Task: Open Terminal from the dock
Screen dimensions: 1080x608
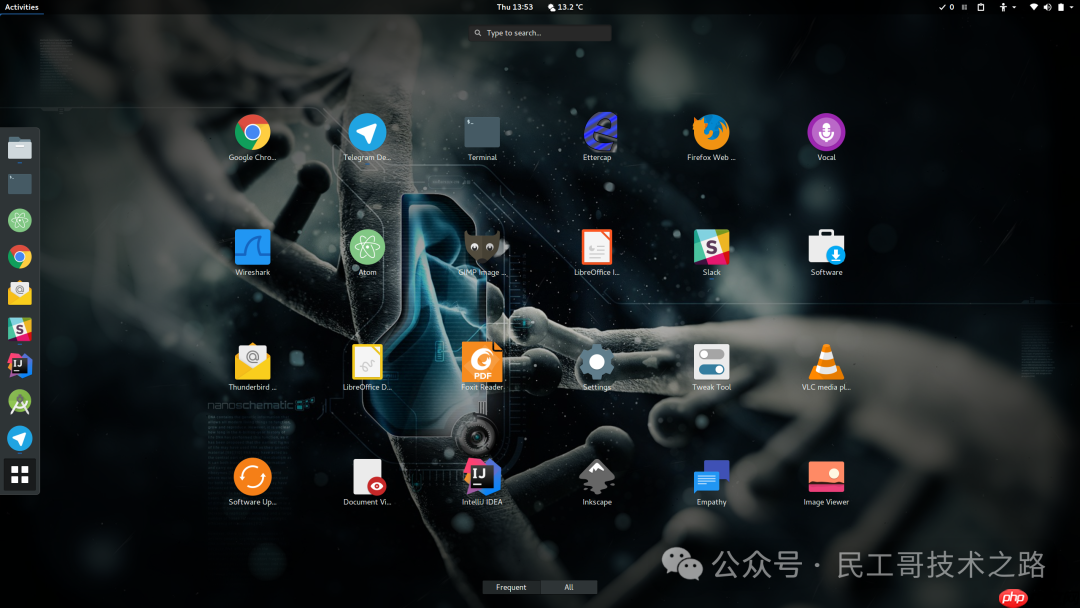Action: click(x=20, y=184)
